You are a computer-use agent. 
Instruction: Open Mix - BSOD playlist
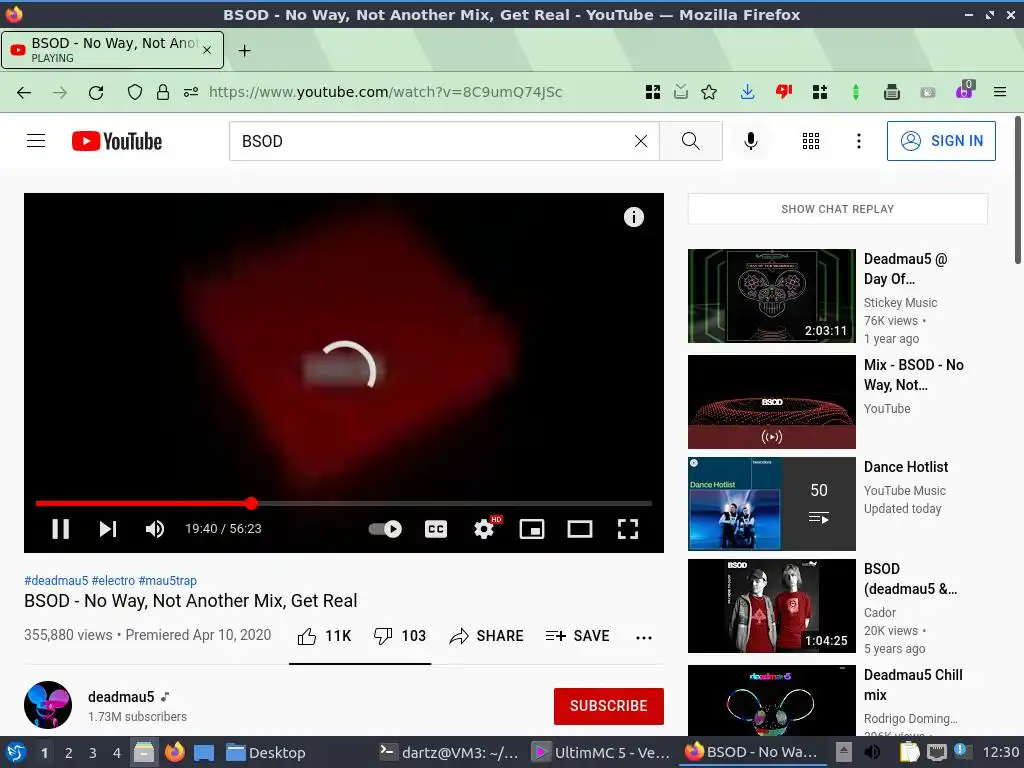771,402
